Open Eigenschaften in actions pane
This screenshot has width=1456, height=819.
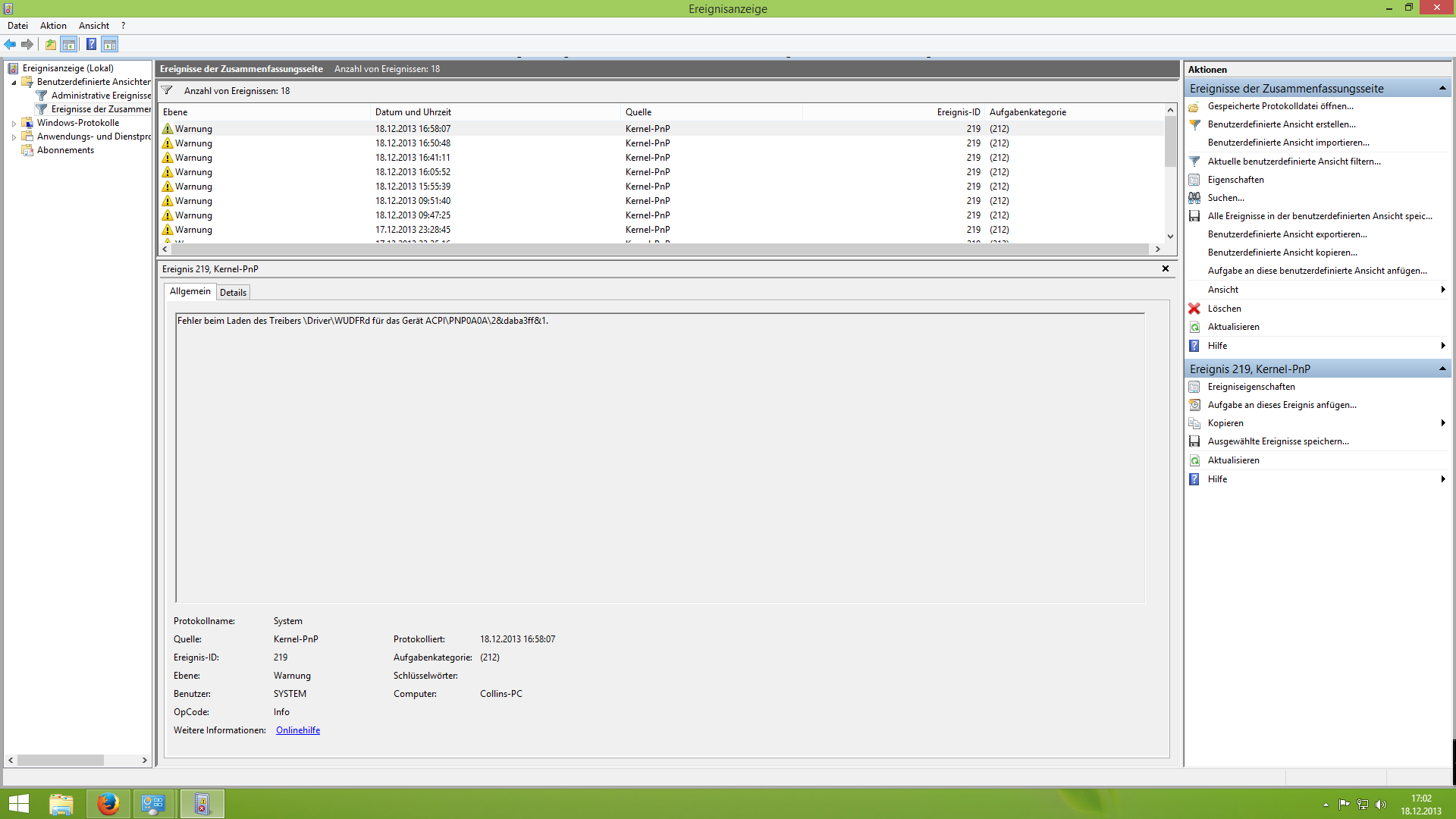click(1235, 180)
